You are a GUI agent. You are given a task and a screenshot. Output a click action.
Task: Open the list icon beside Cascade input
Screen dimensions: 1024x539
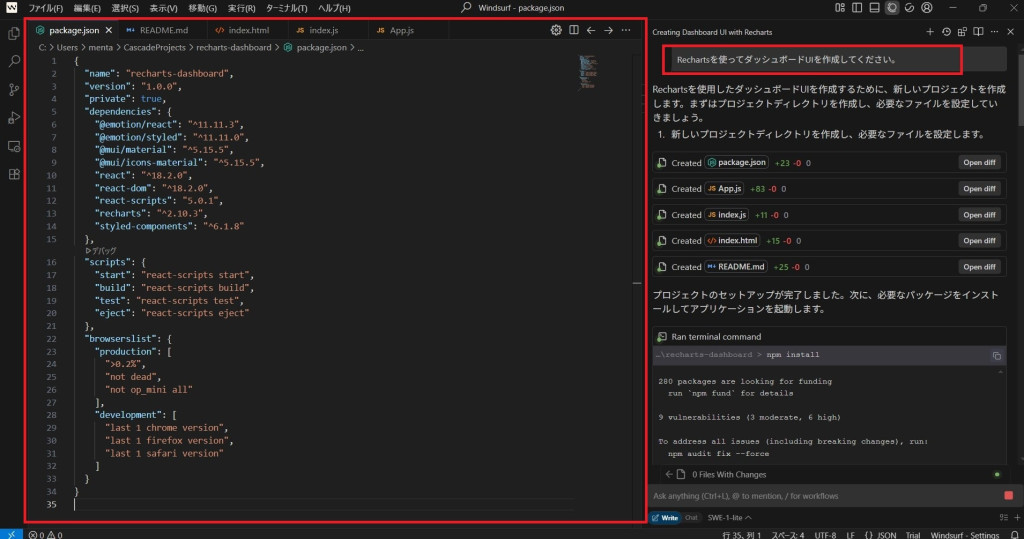click(x=1004, y=517)
